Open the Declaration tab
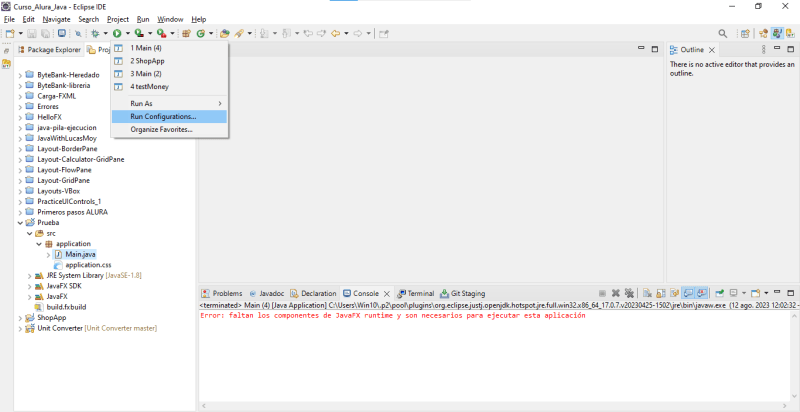This screenshot has width=800, height=412. [314, 293]
